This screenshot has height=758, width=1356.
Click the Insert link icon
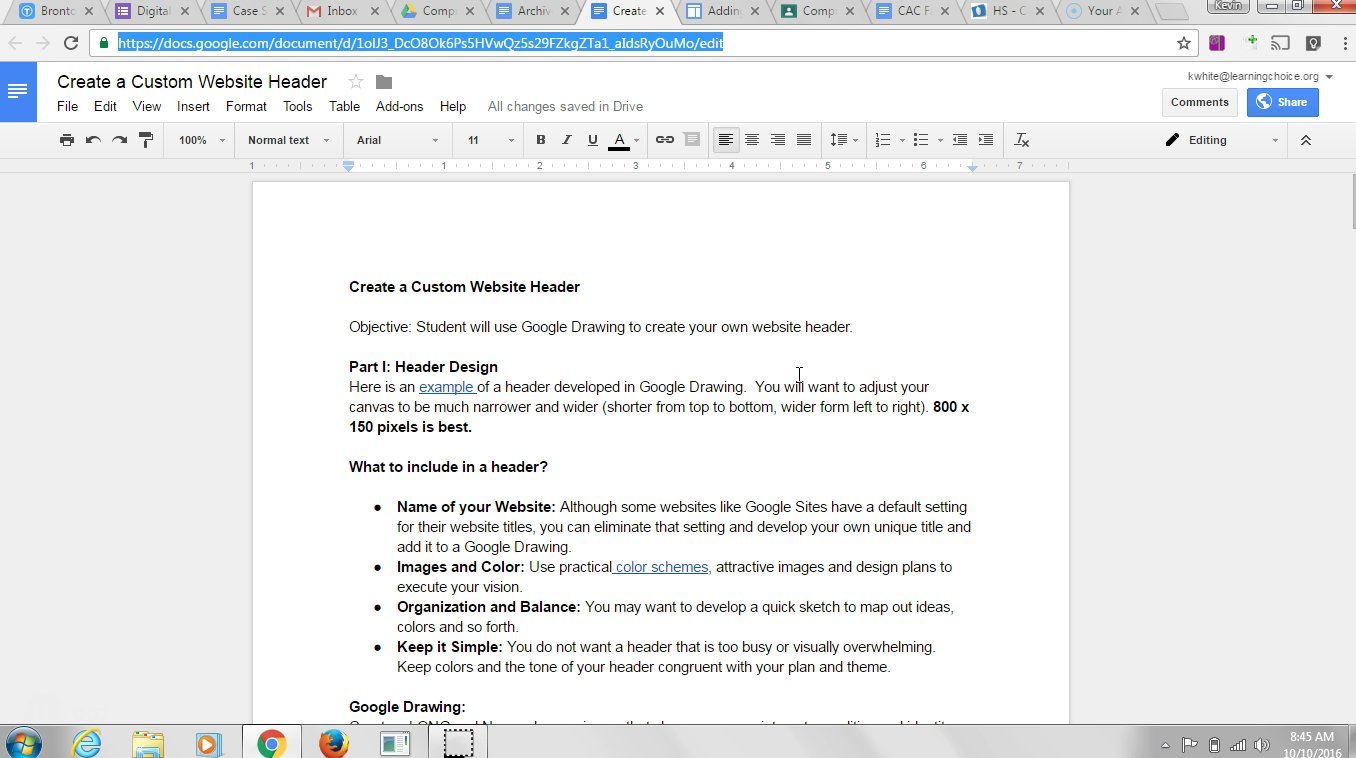coord(664,140)
